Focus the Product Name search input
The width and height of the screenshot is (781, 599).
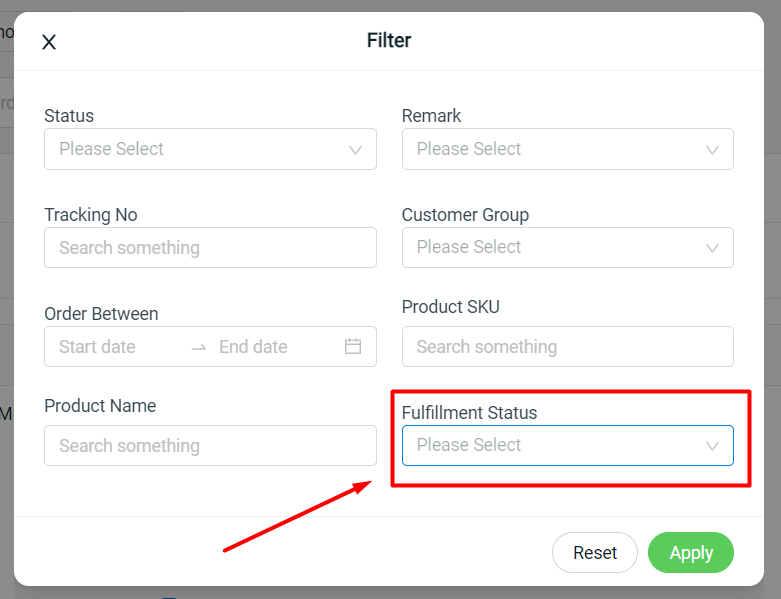[210, 446]
